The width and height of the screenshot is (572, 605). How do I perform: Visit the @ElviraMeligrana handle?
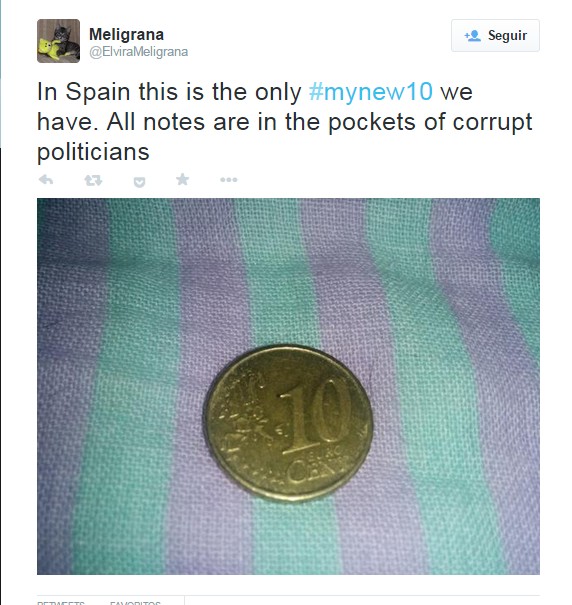pyautogui.click(x=139, y=52)
